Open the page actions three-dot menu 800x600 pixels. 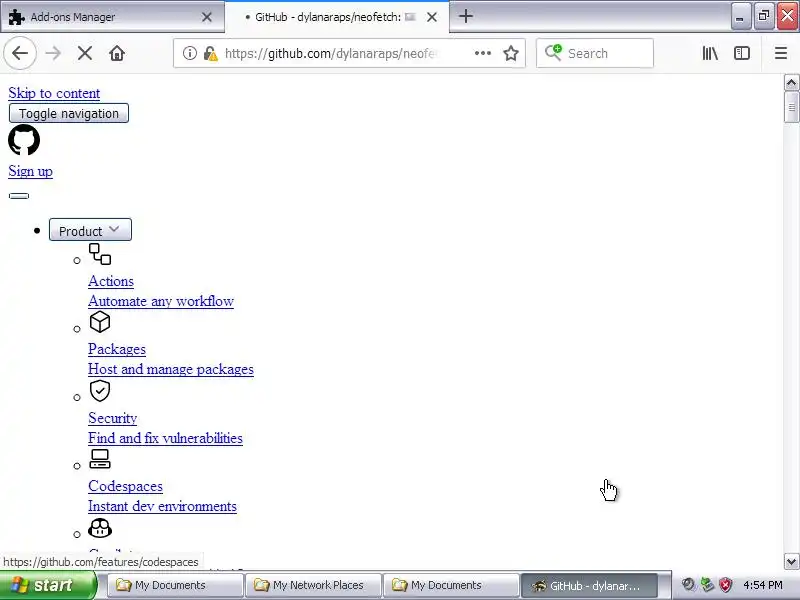[483, 53]
